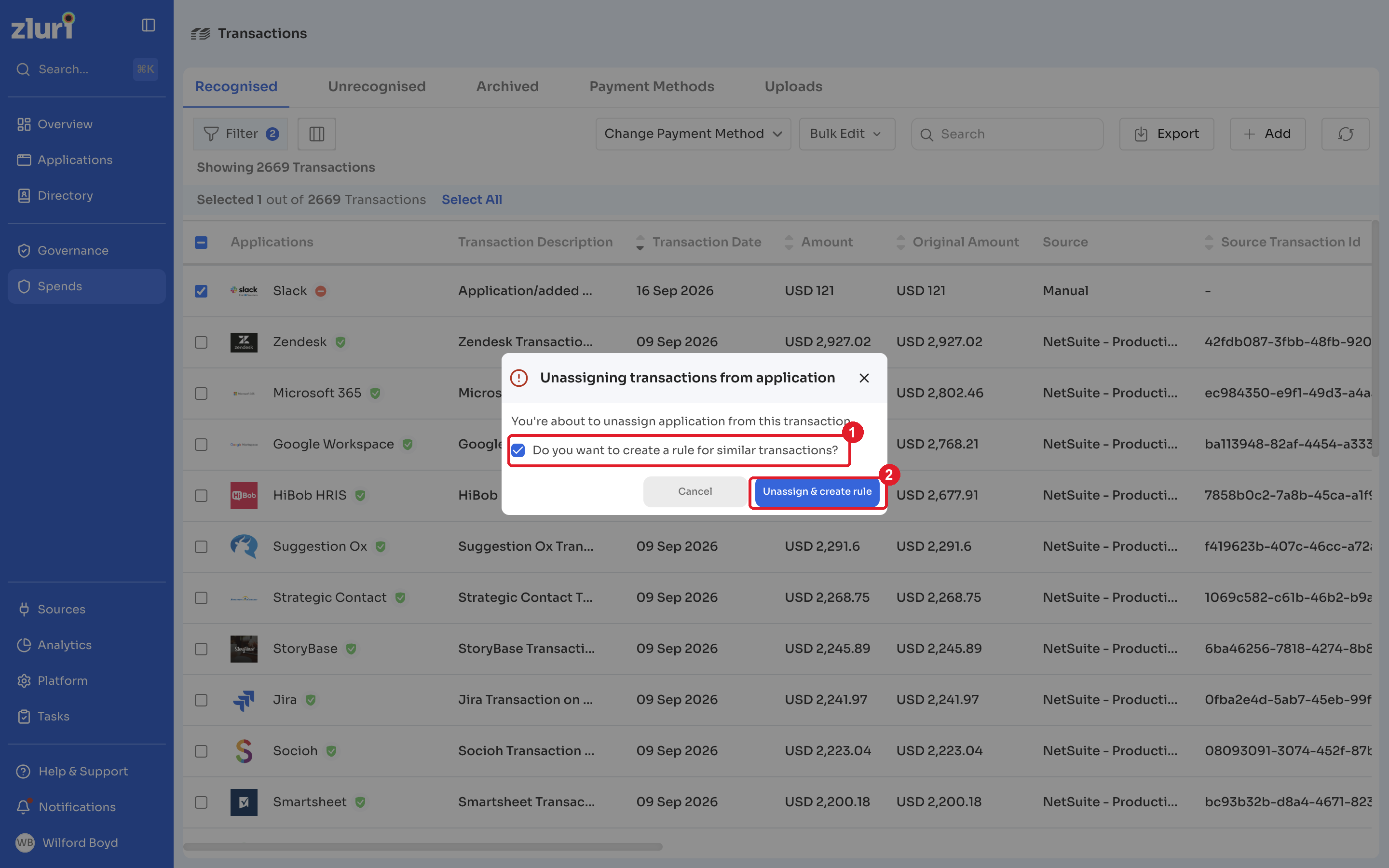The width and height of the screenshot is (1389, 868).
Task: Collapse the sidebar with the panel icon
Action: point(148,25)
